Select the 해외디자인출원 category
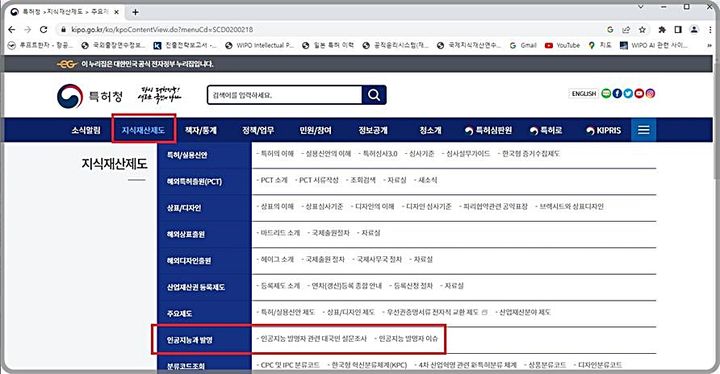This screenshot has width=720, height=374. [x=204, y=261]
